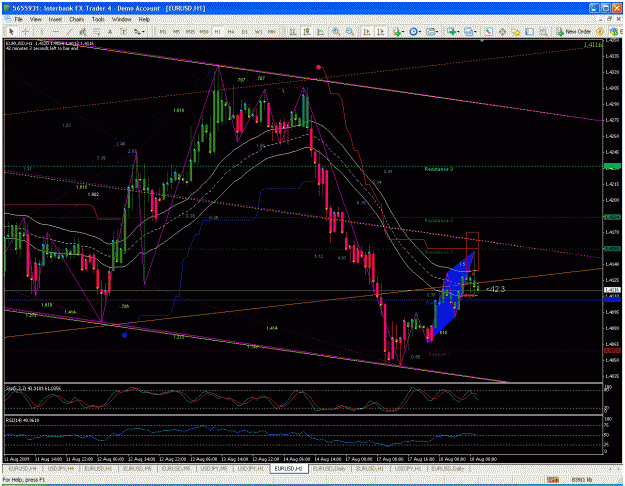The height and width of the screenshot is (486, 625).
Task: Click the New Order button
Action: click(574, 31)
